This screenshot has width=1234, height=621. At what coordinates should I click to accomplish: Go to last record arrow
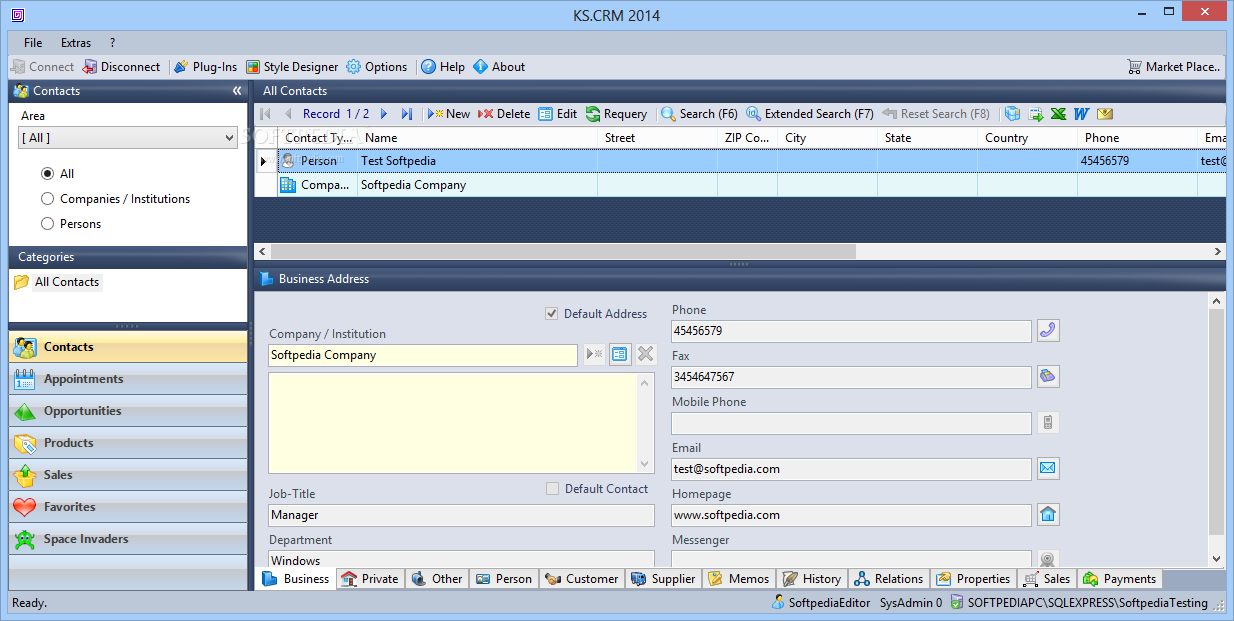click(407, 114)
